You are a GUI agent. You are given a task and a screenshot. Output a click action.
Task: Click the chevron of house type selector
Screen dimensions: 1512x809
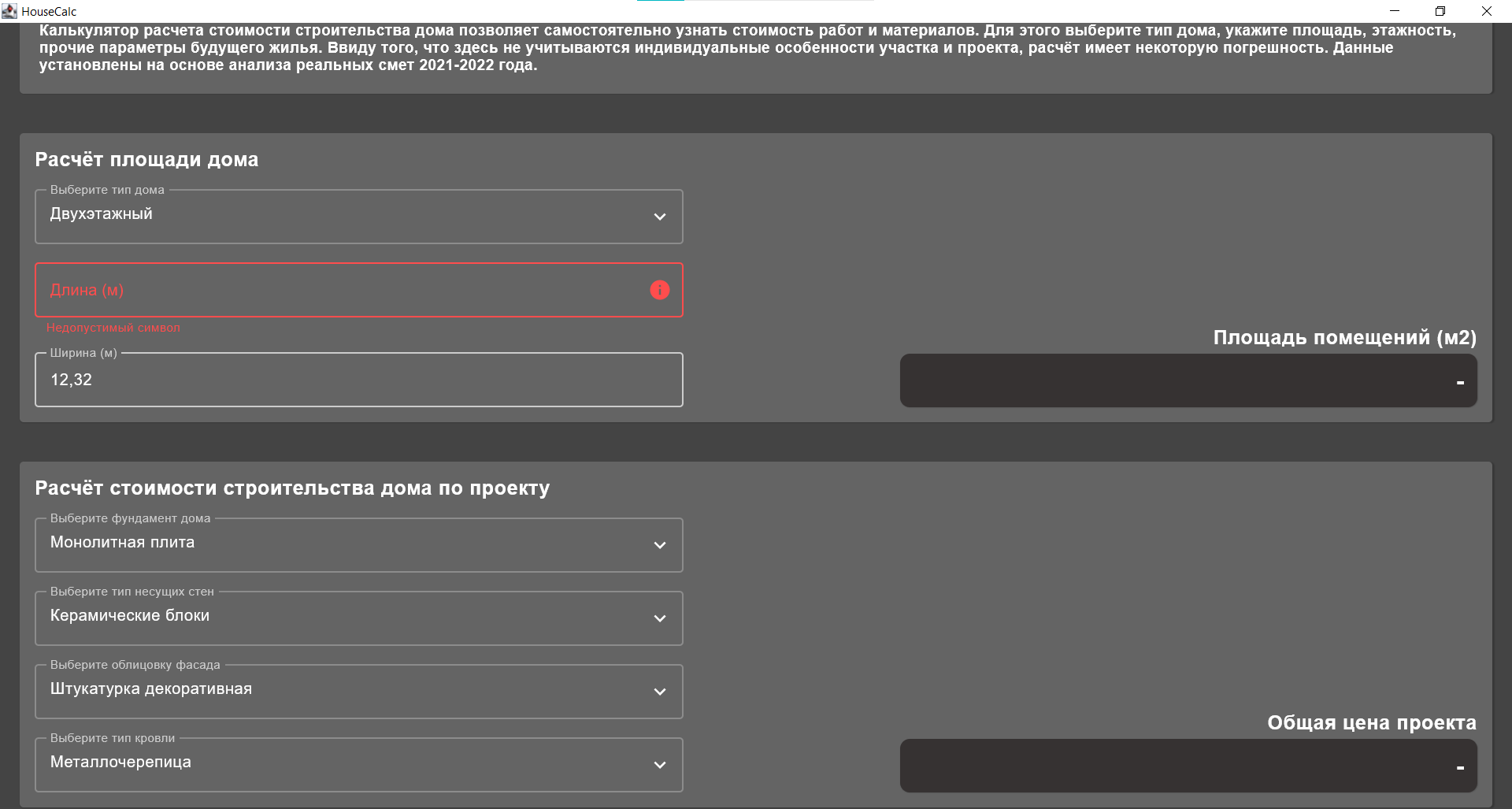pos(660,217)
